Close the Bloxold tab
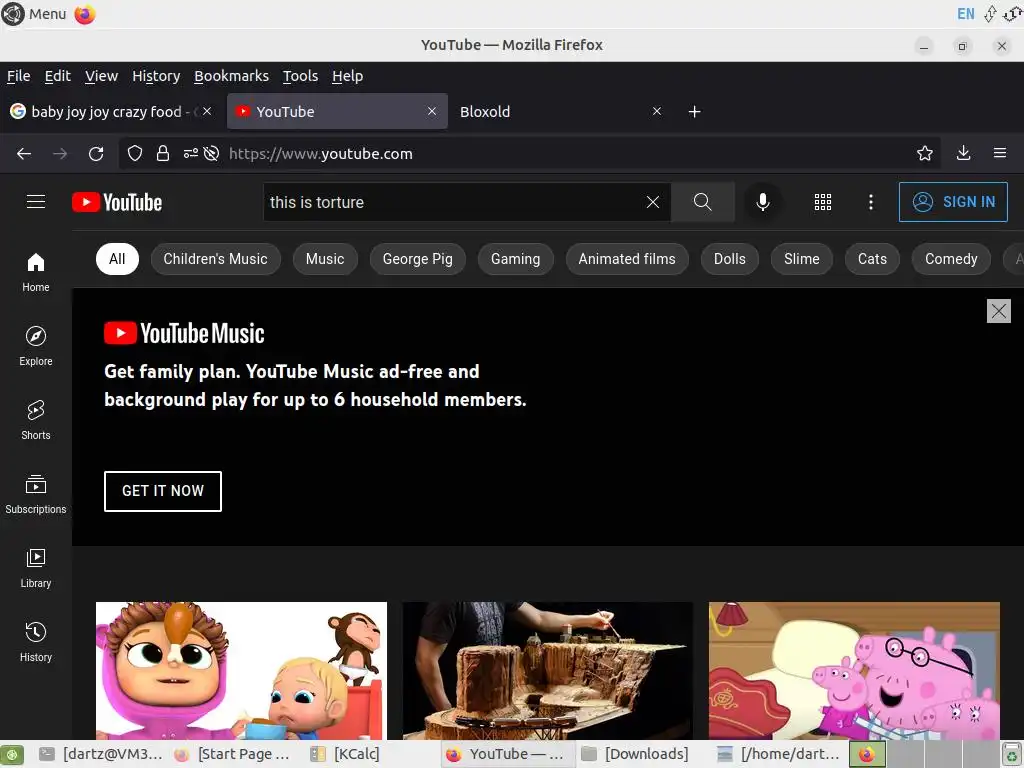The image size is (1024, 768). (657, 112)
